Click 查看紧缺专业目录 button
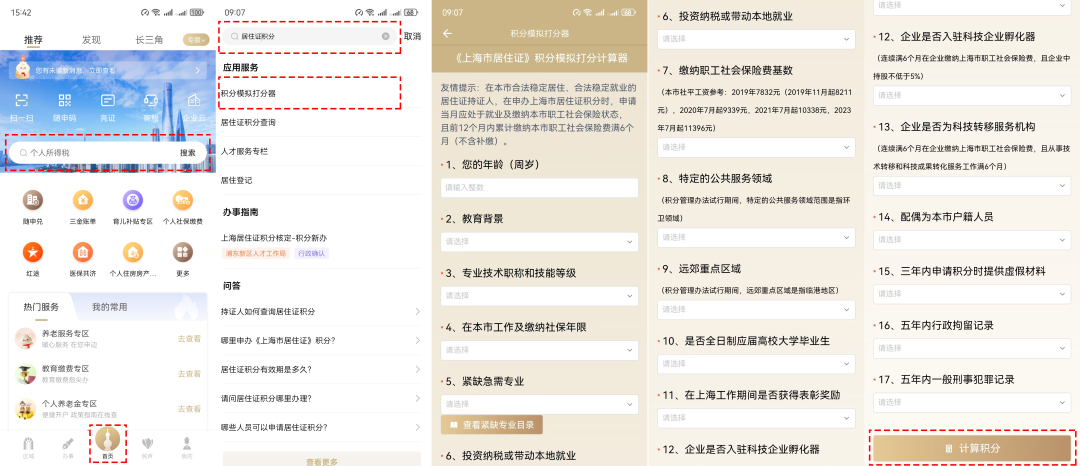Image resolution: width=1080 pixels, height=466 pixels. click(492, 425)
